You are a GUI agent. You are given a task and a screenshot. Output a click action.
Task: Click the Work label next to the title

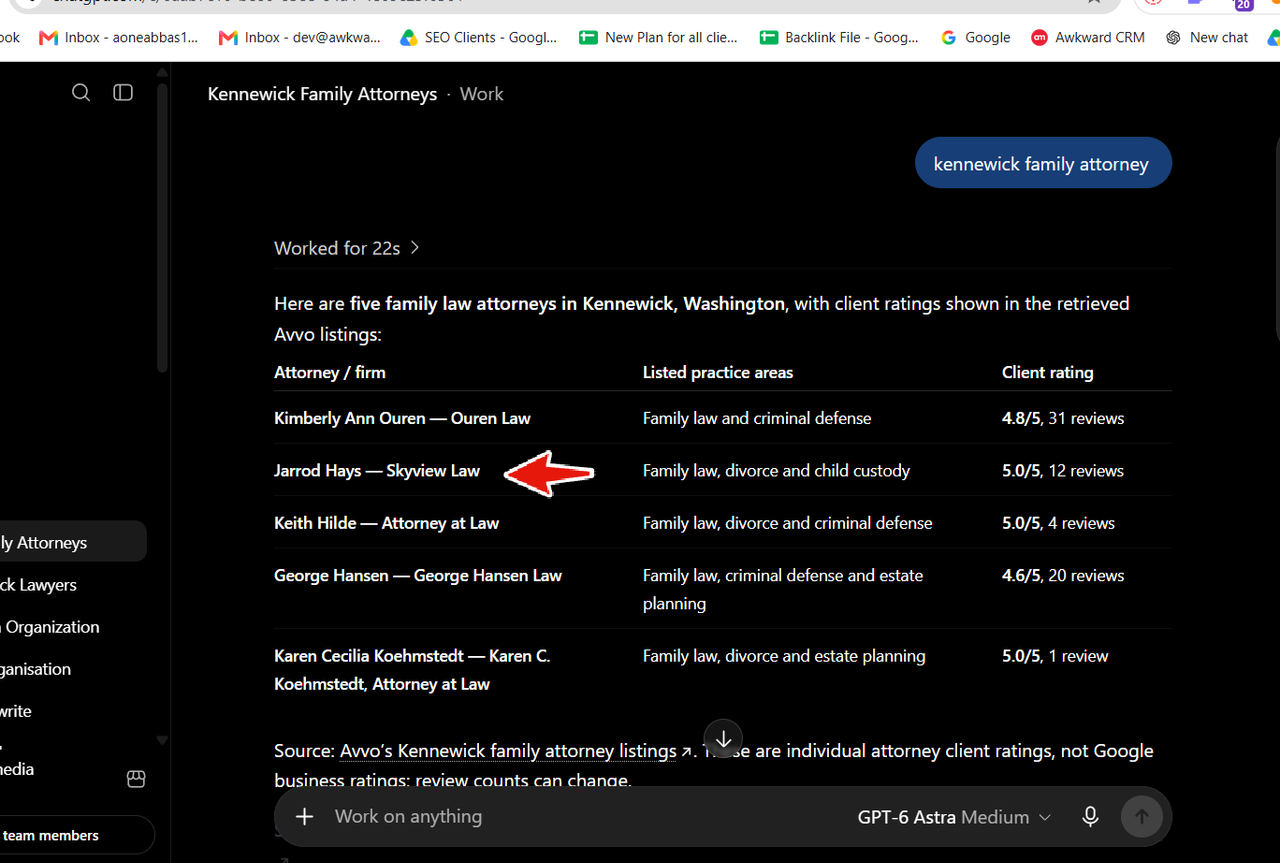(x=481, y=94)
